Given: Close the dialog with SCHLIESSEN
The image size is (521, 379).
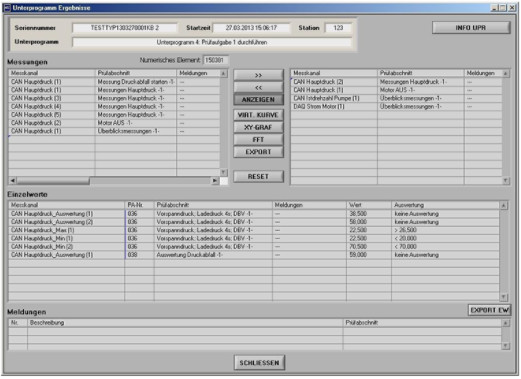Looking at the screenshot, I should point(259,363).
